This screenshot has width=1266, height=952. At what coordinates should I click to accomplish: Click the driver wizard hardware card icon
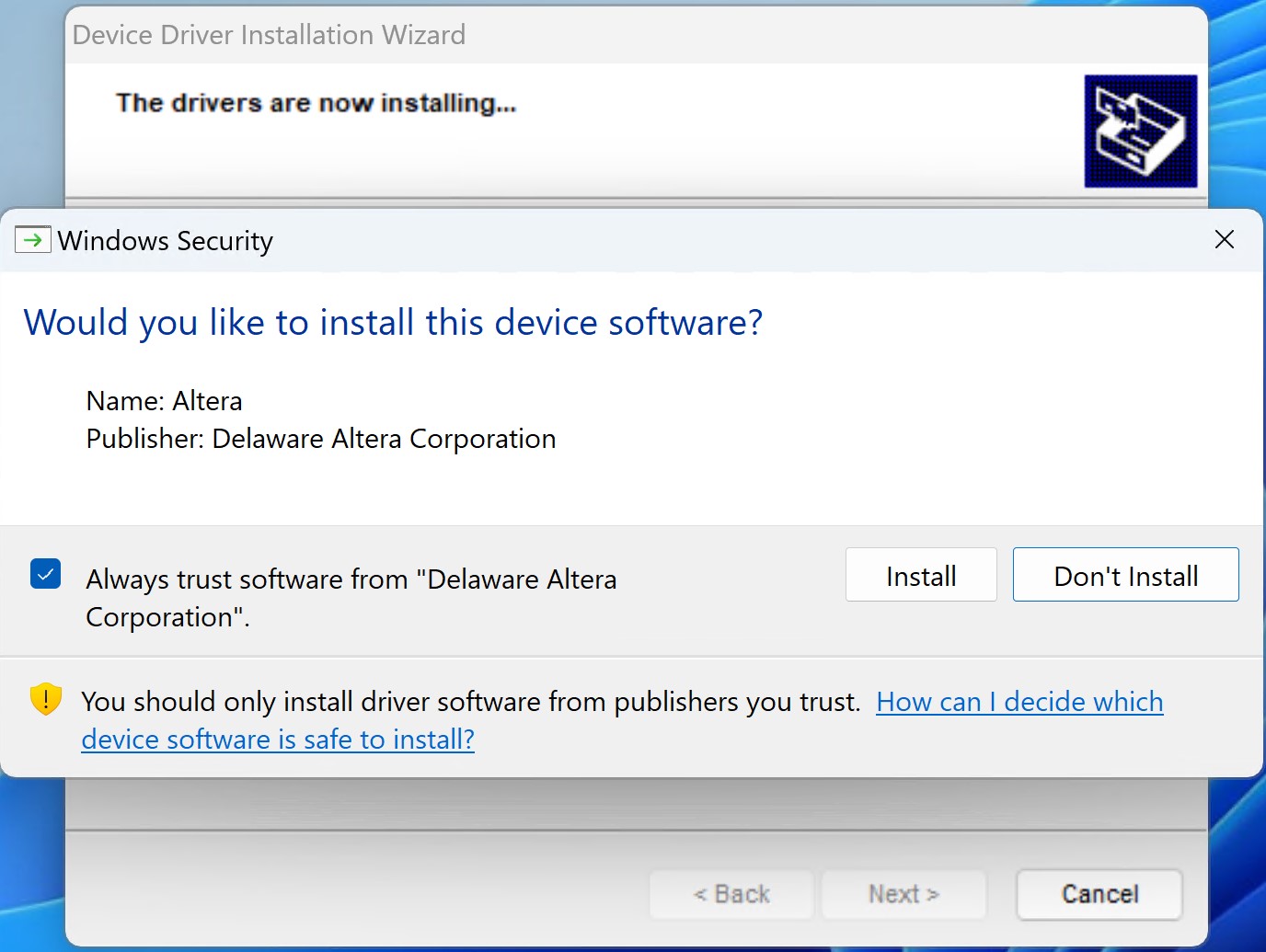tap(1141, 132)
